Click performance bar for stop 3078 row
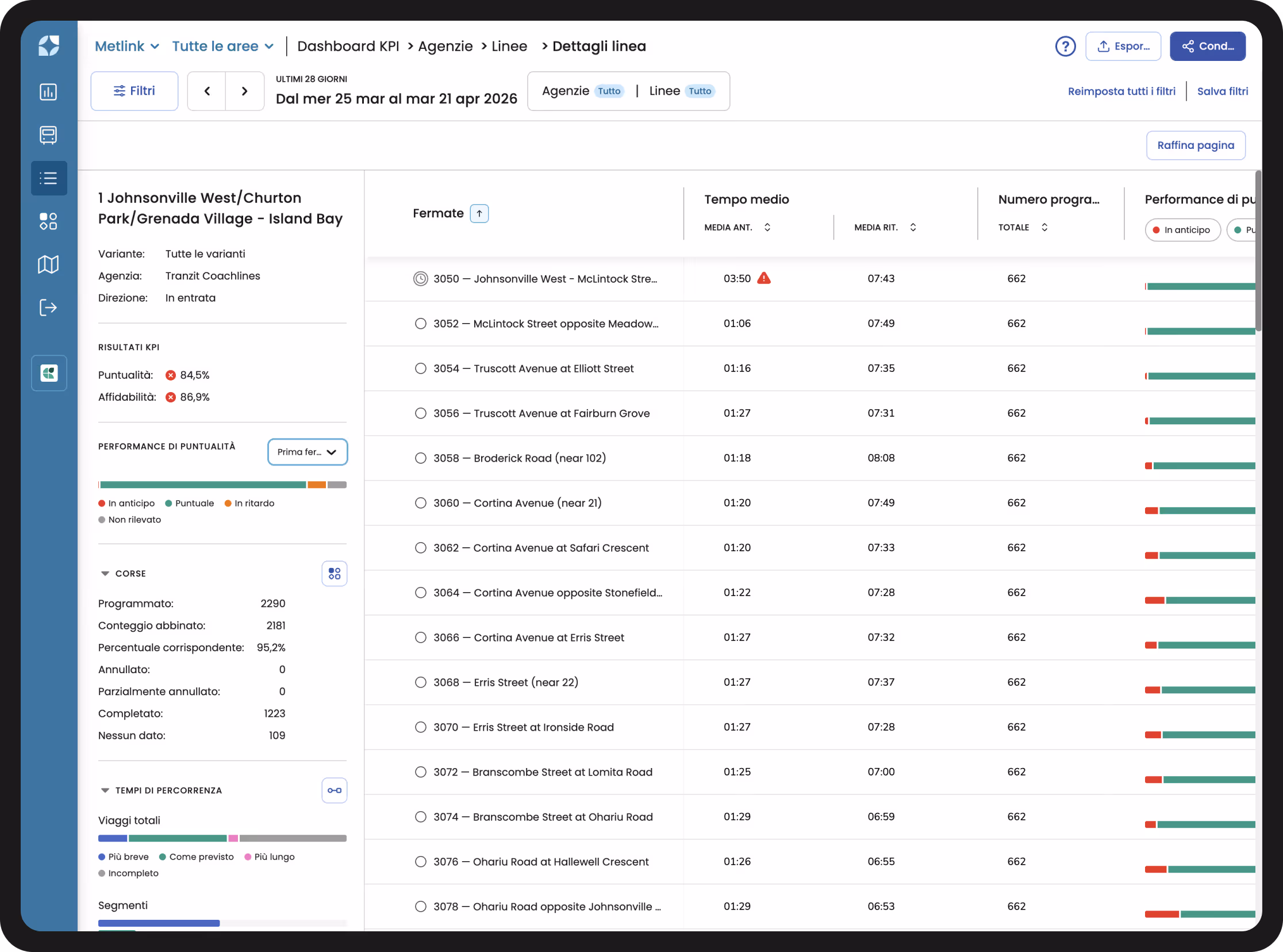Viewport: 1283px width, 952px height. [x=1200, y=914]
